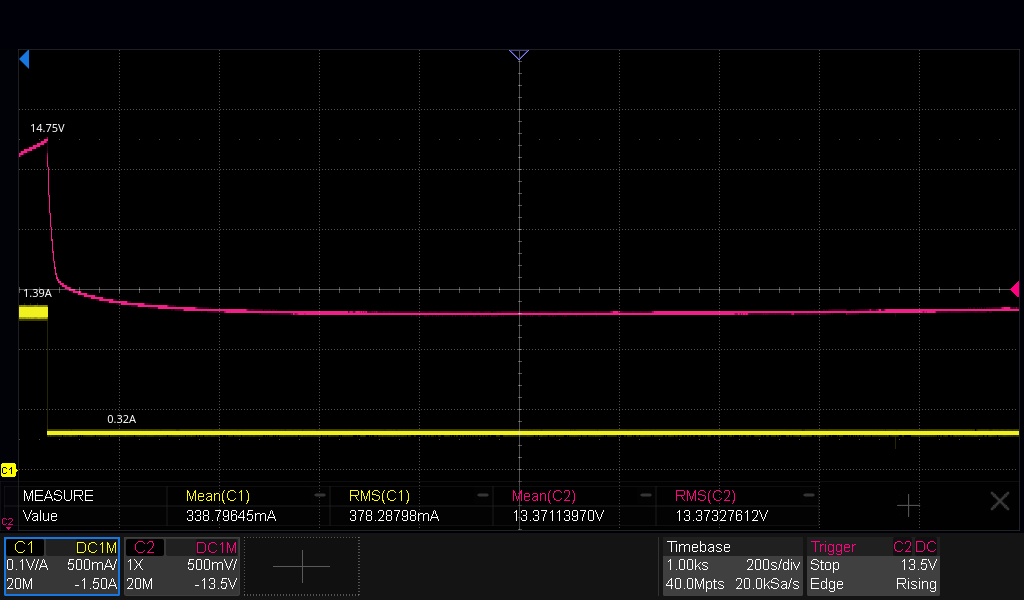
Task: Click the magenta C2 channel offset marker
Action: tap(7, 522)
